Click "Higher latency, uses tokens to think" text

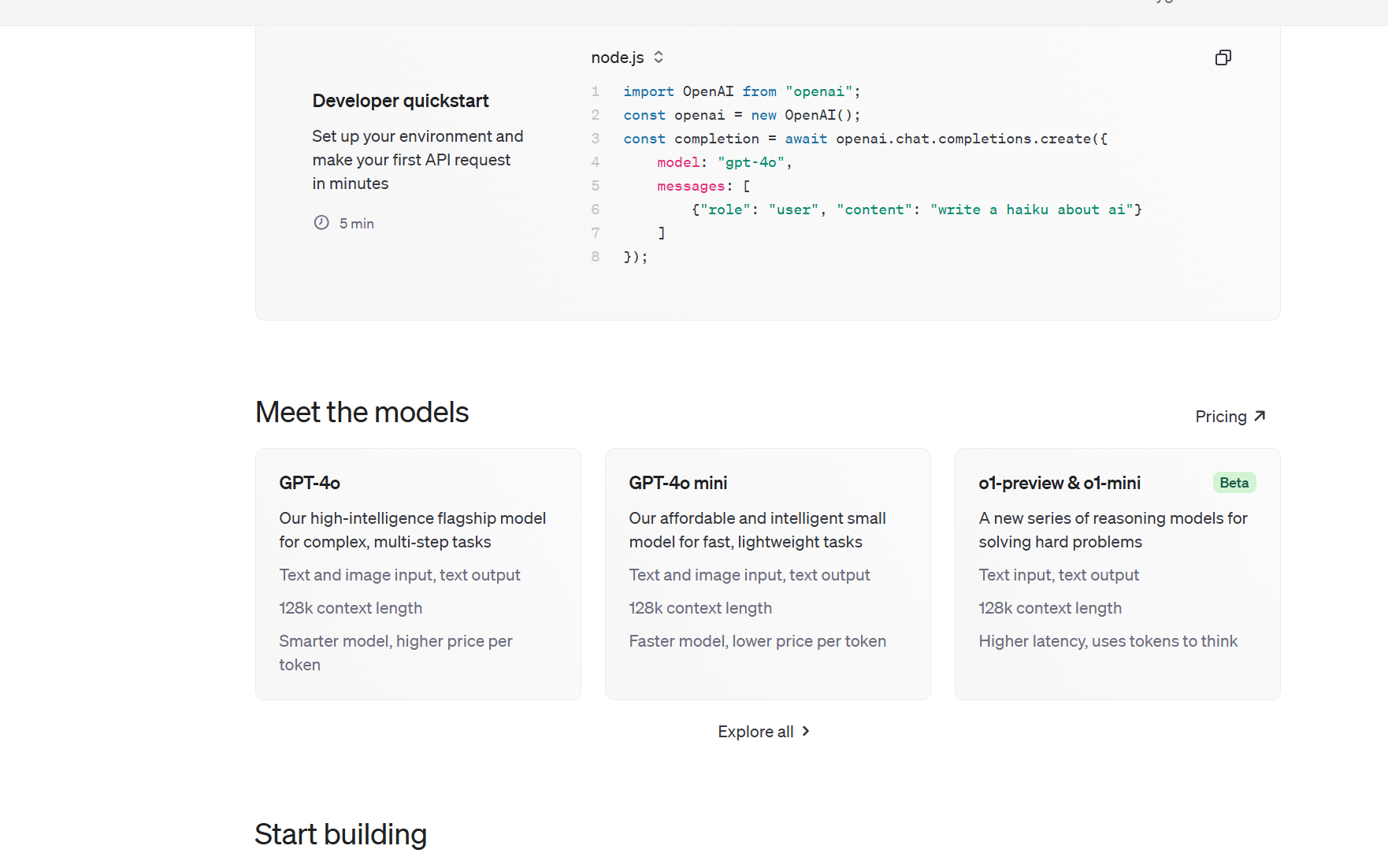[x=1108, y=641]
